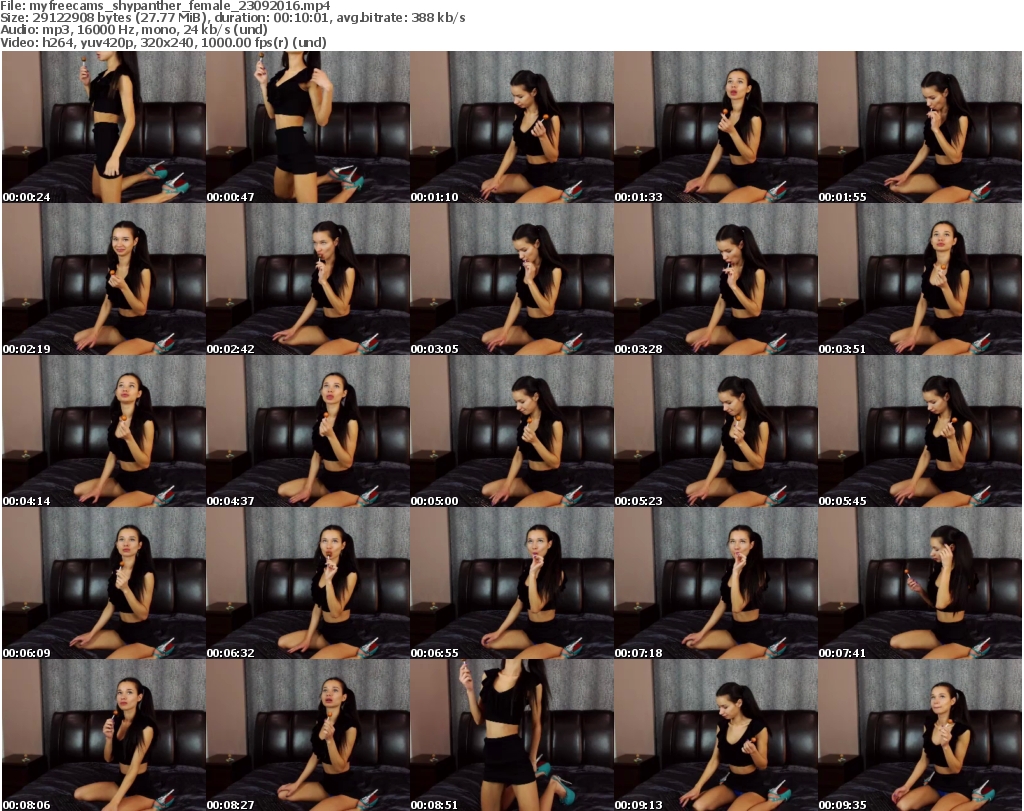This screenshot has width=1024, height=811.
Task: Open the thumbnail at 00:05:23
Action: (715, 431)
